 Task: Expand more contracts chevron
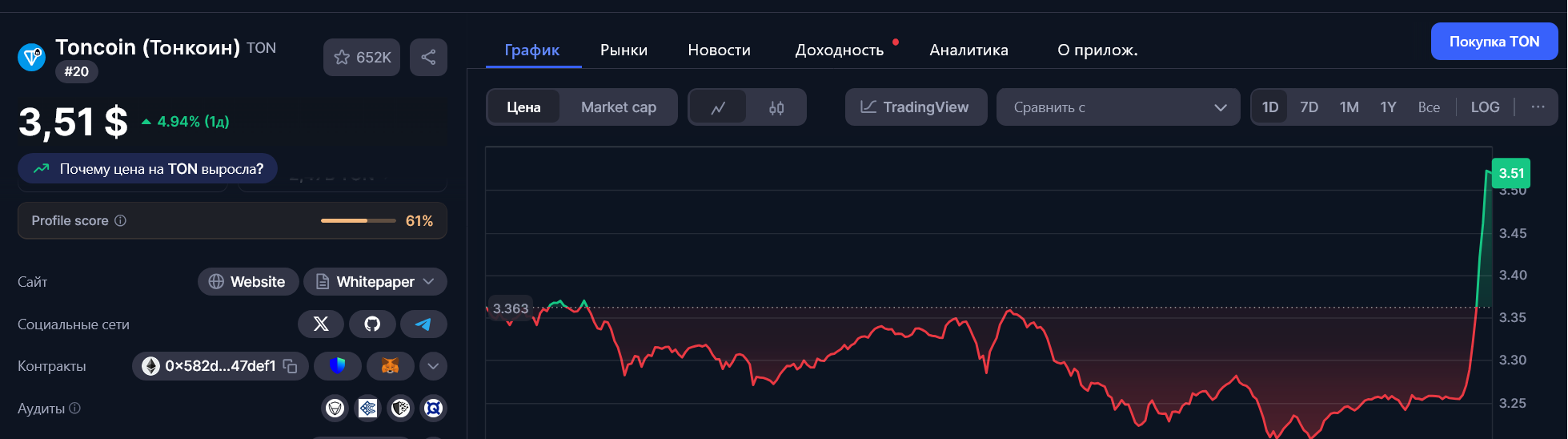click(433, 366)
